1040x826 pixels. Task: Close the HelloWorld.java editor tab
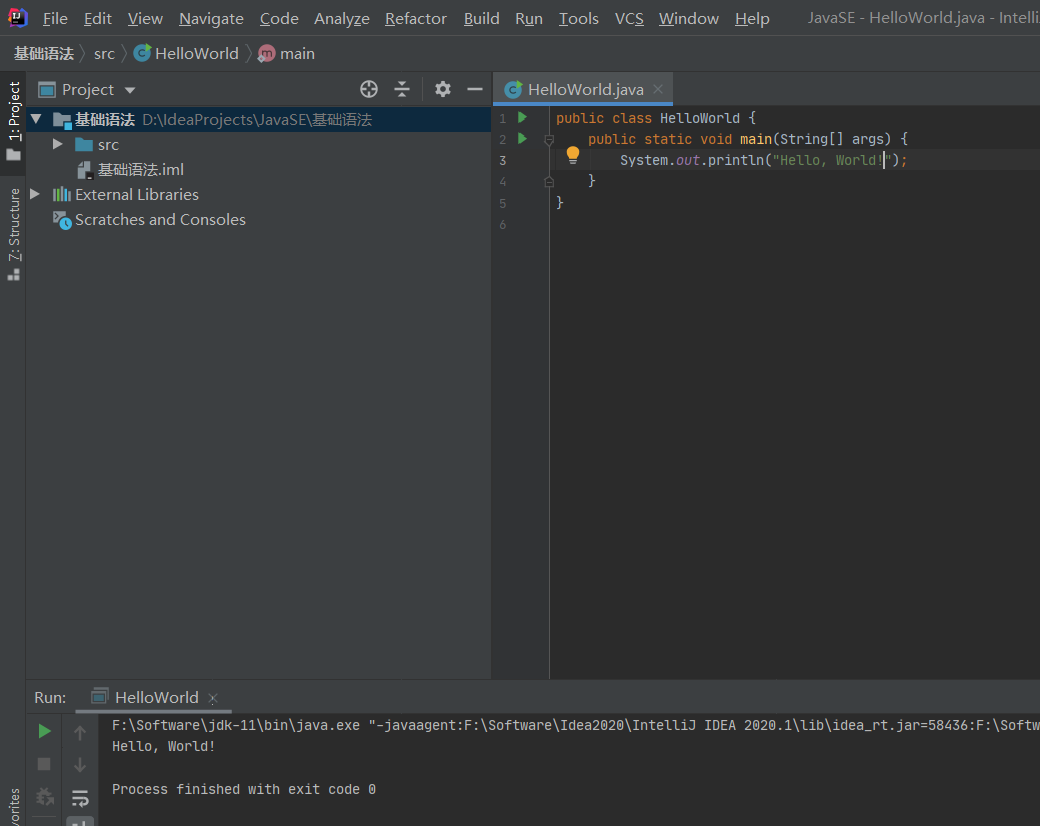pos(658,89)
